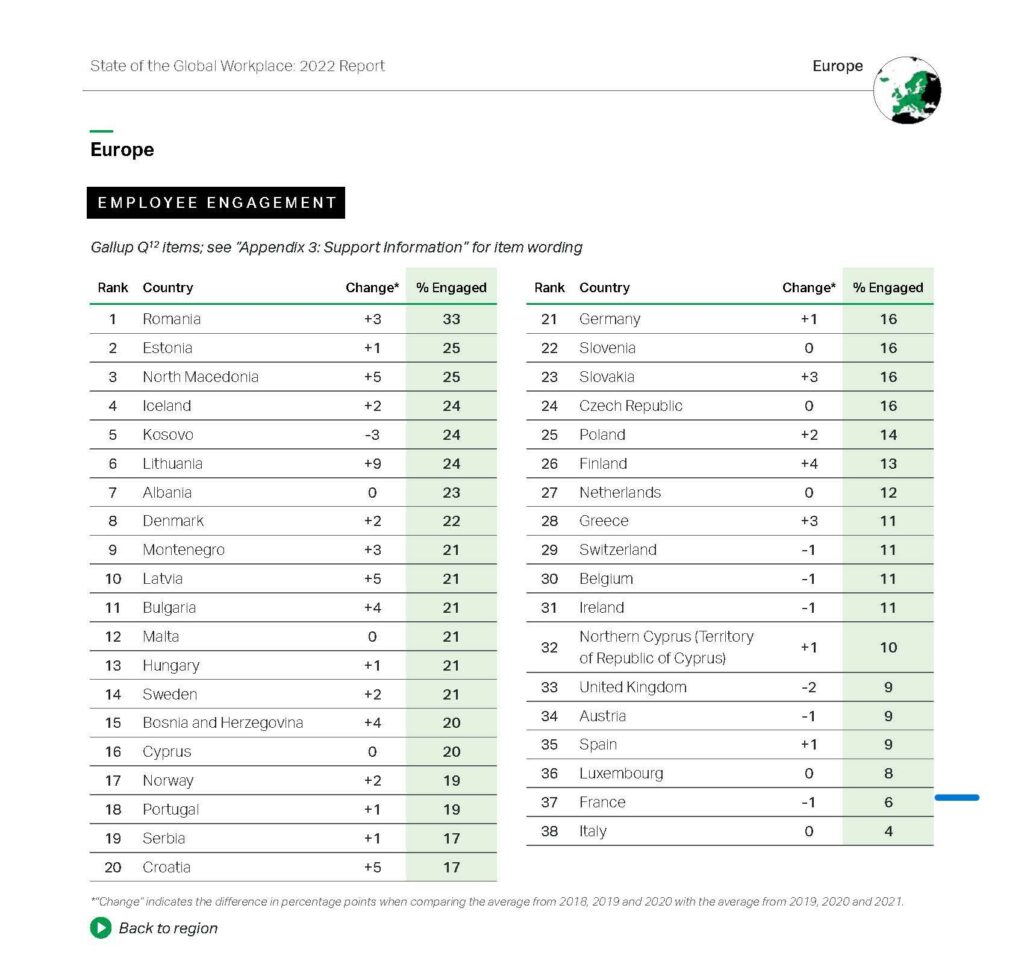
Task: Select the % Engaged header in right table
Action: [888, 287]
